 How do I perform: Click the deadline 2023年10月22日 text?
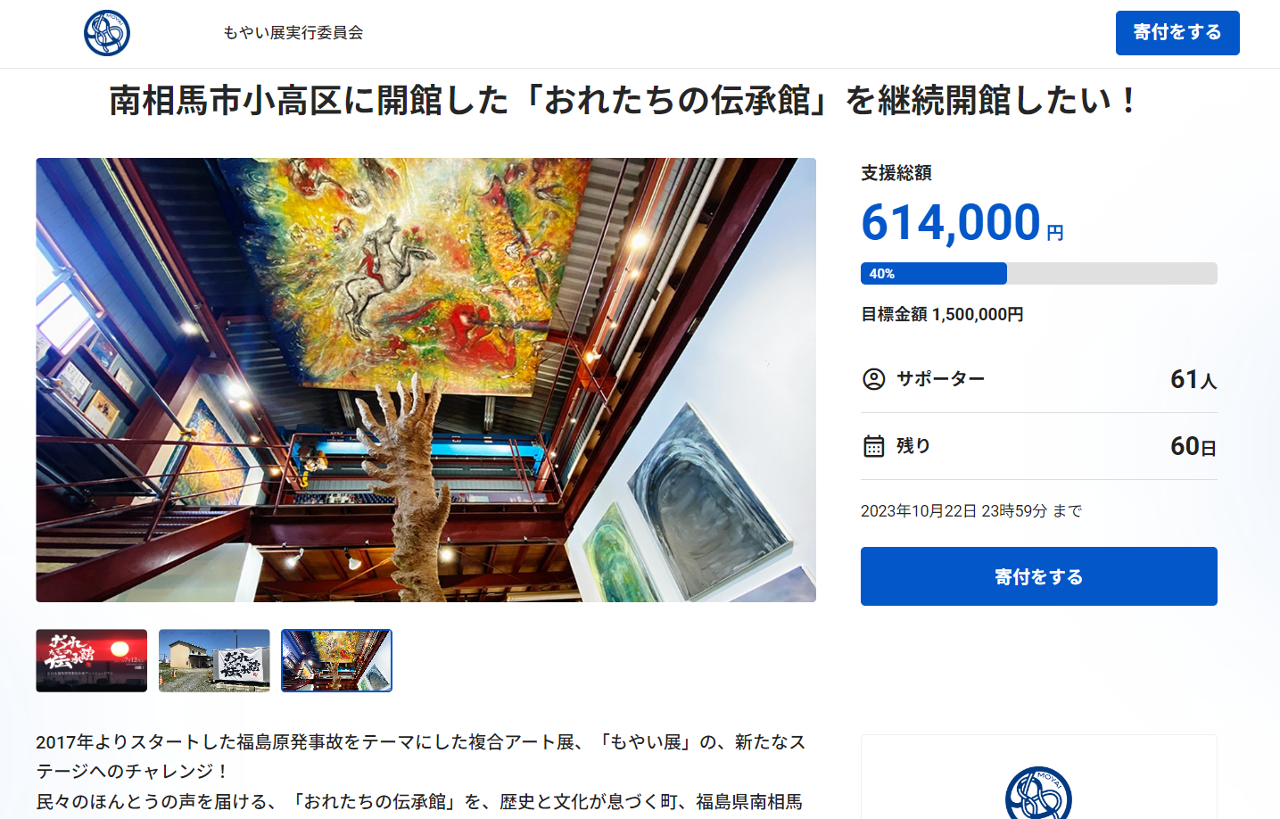[x=971, y=511]
